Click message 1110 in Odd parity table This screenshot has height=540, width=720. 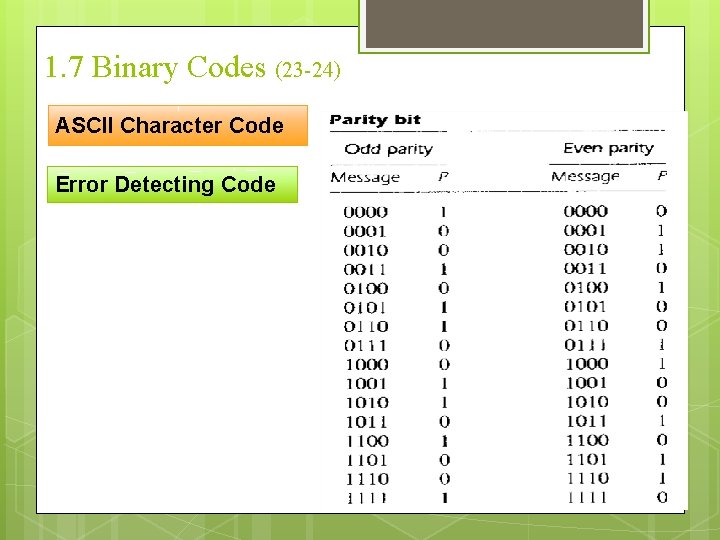pyautogui.click(x=367, y=479)
